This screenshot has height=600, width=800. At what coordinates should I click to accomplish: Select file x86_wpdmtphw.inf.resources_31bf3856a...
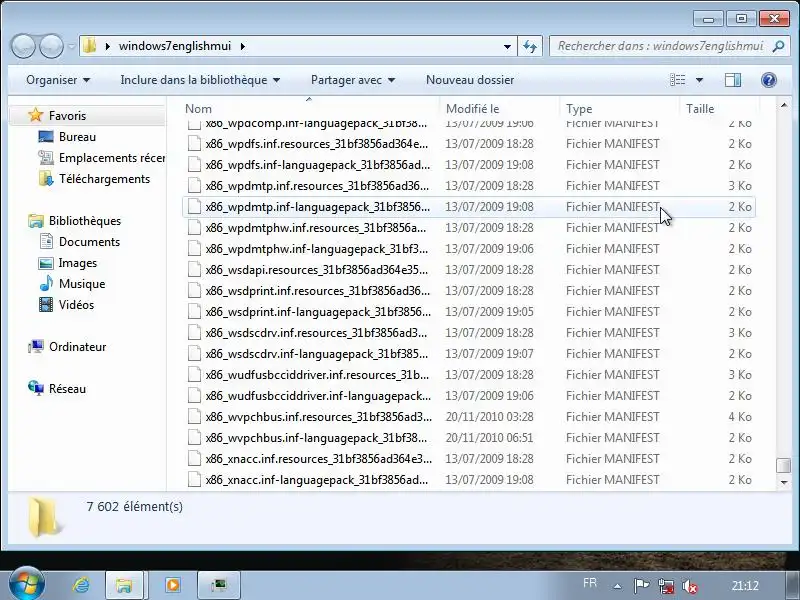tap(469, 228)
